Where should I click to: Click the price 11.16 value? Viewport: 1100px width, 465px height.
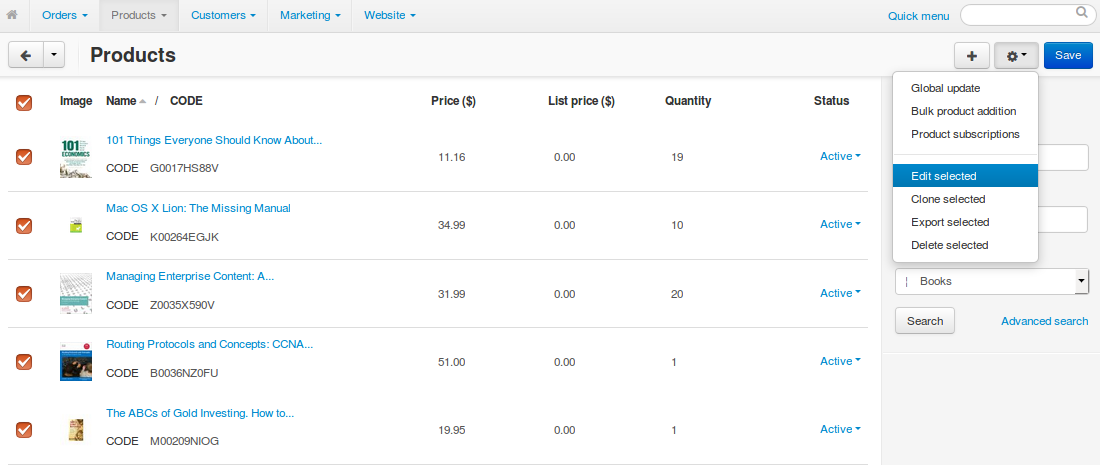(452, 157)
